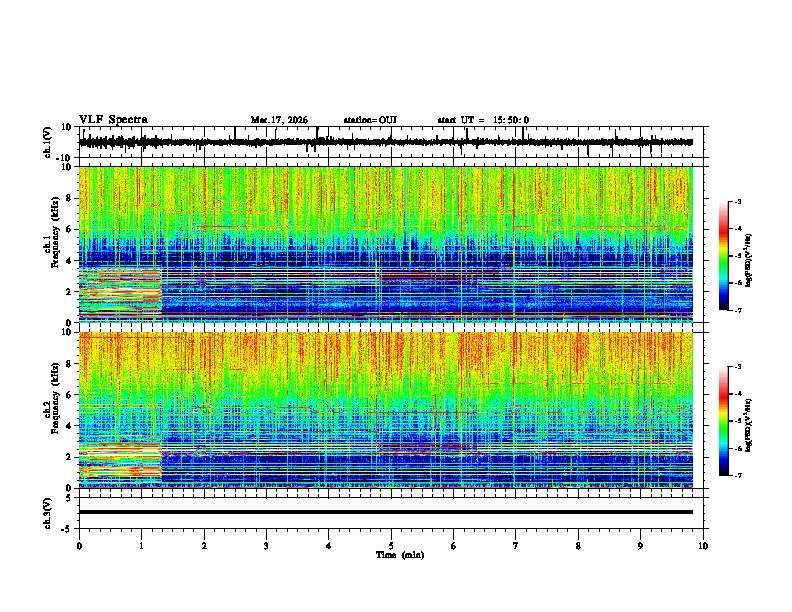The width and height of the screenshot is (792, 612).
Task: Click time axis tick label "8"
Action: (x=578, y=546)
